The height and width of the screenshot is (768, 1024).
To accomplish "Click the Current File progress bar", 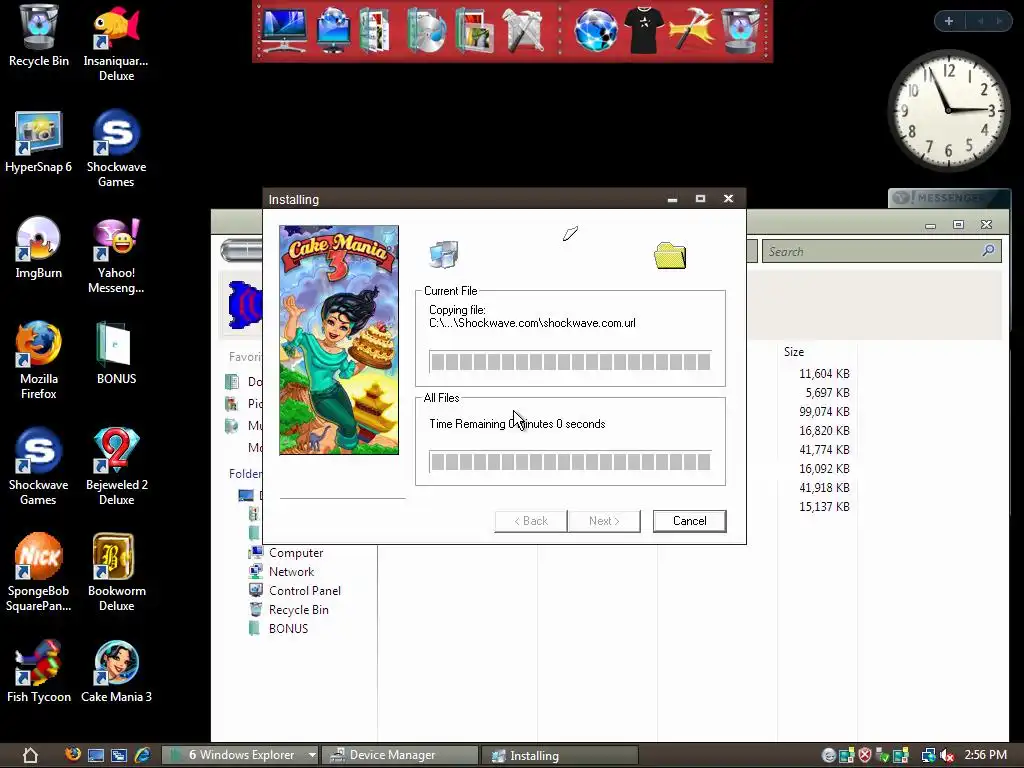I will 570,362.
